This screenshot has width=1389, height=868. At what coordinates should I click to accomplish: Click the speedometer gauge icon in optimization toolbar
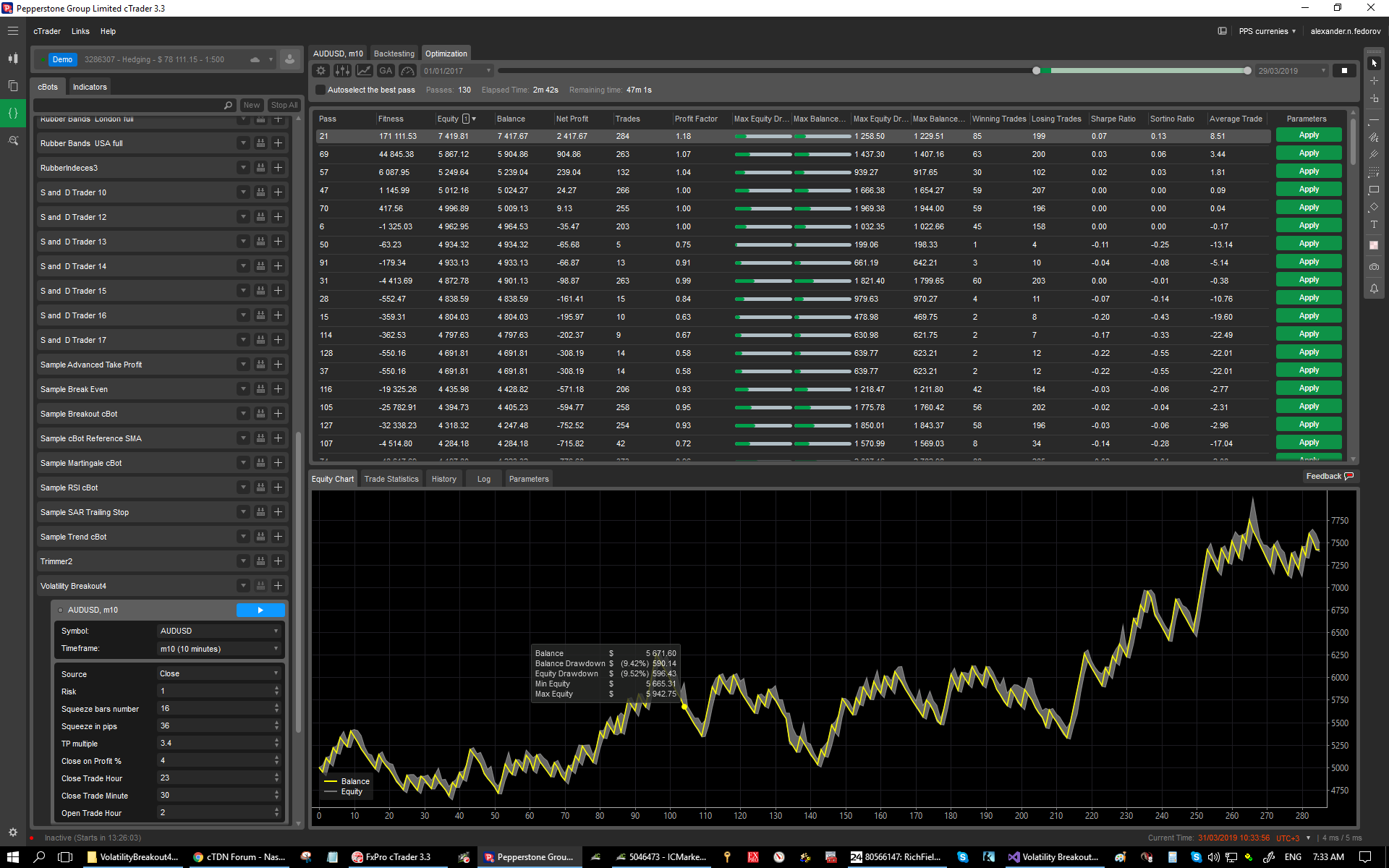pyautogui.click(x=408, y=71)
